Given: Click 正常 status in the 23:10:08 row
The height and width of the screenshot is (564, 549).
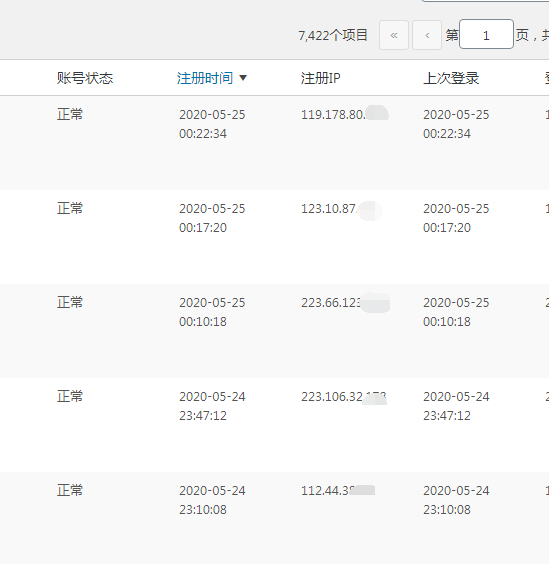Looking at the screenshot, I should tap(70, 490).
